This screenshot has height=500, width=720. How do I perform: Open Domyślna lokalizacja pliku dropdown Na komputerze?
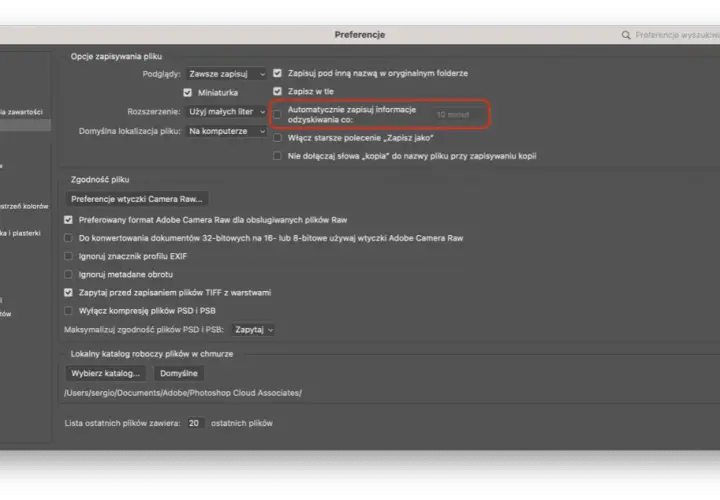tap(226, 131)
